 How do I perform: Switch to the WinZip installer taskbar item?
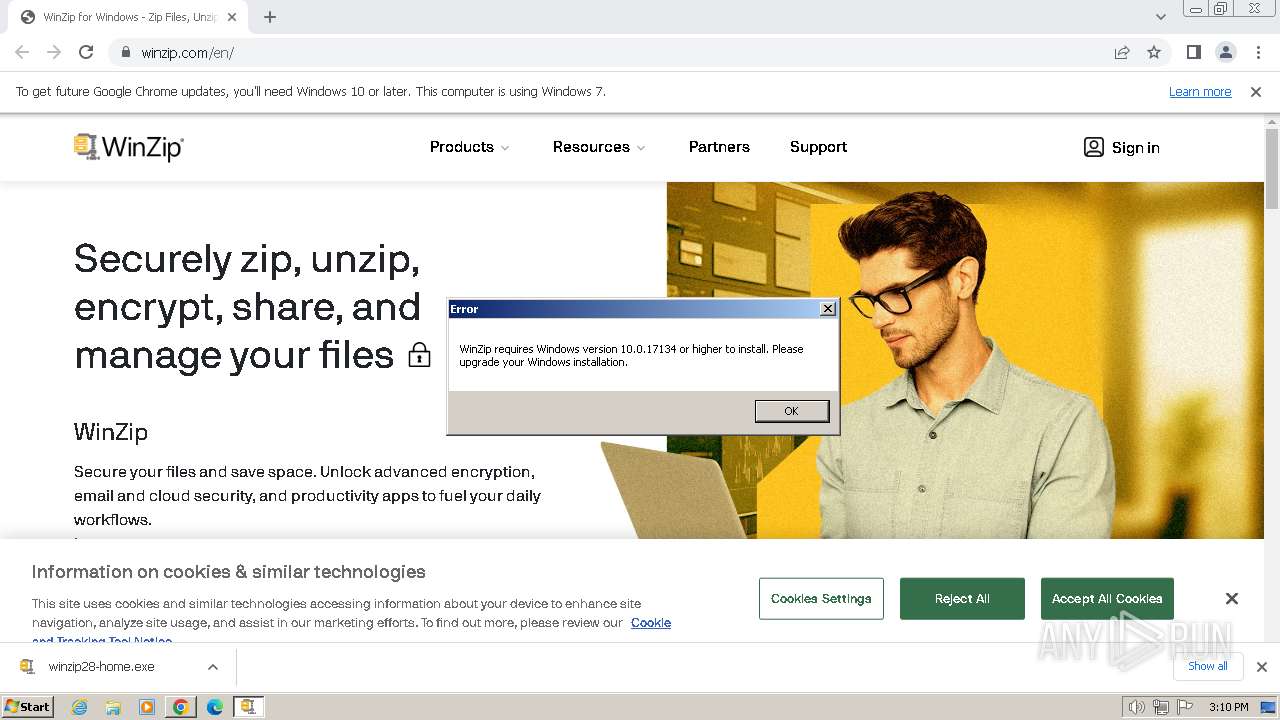(249, 707)
